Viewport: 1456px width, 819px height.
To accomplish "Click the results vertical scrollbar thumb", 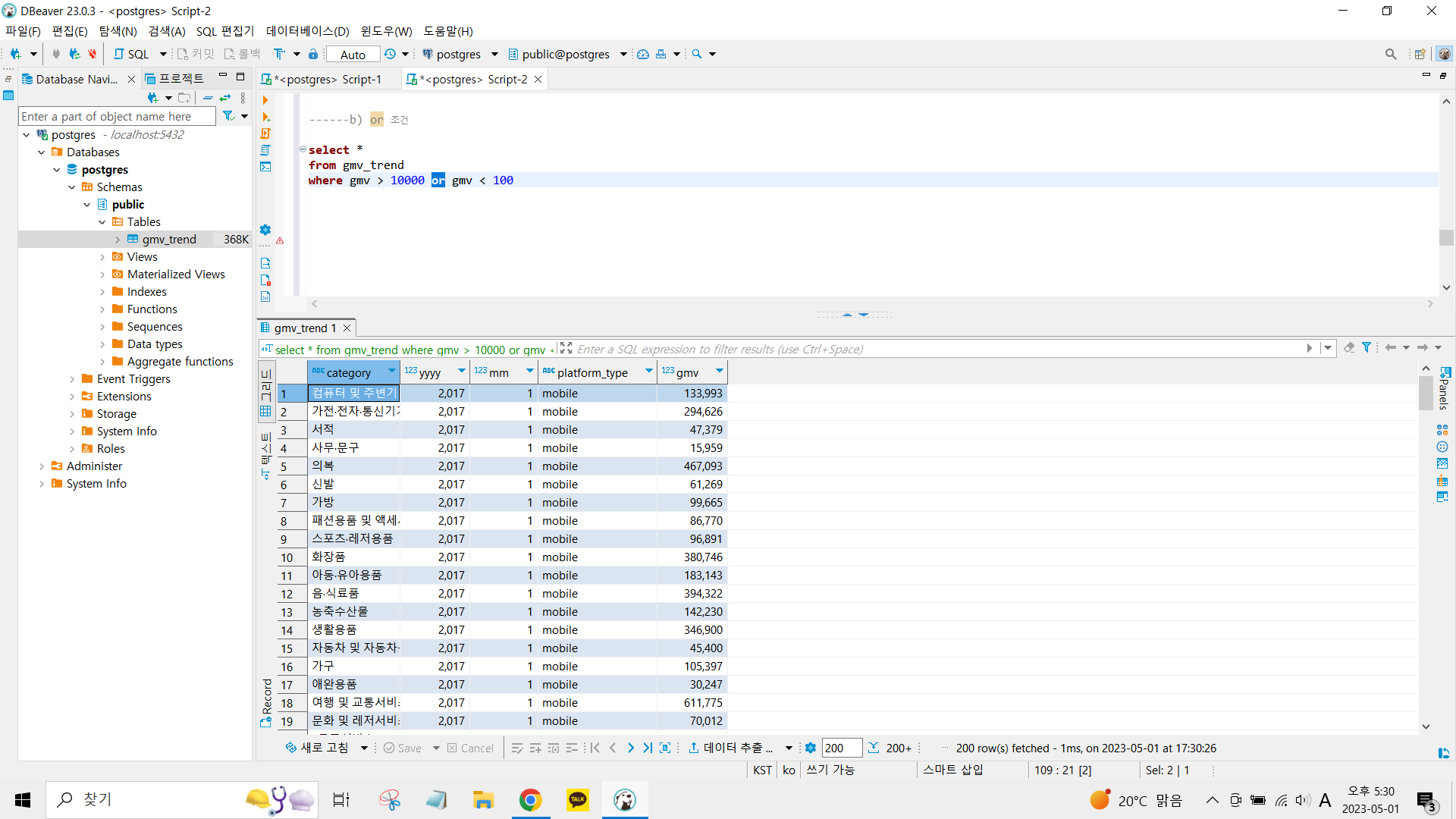I will [x=1426, y=391].
